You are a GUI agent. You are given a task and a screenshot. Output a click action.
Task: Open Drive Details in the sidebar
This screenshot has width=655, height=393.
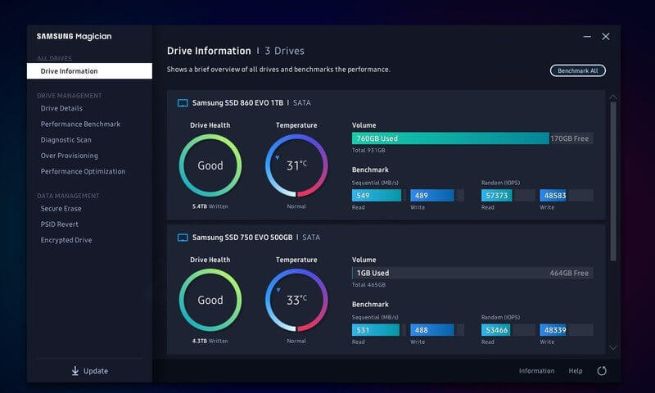click(x=61, y=108)
